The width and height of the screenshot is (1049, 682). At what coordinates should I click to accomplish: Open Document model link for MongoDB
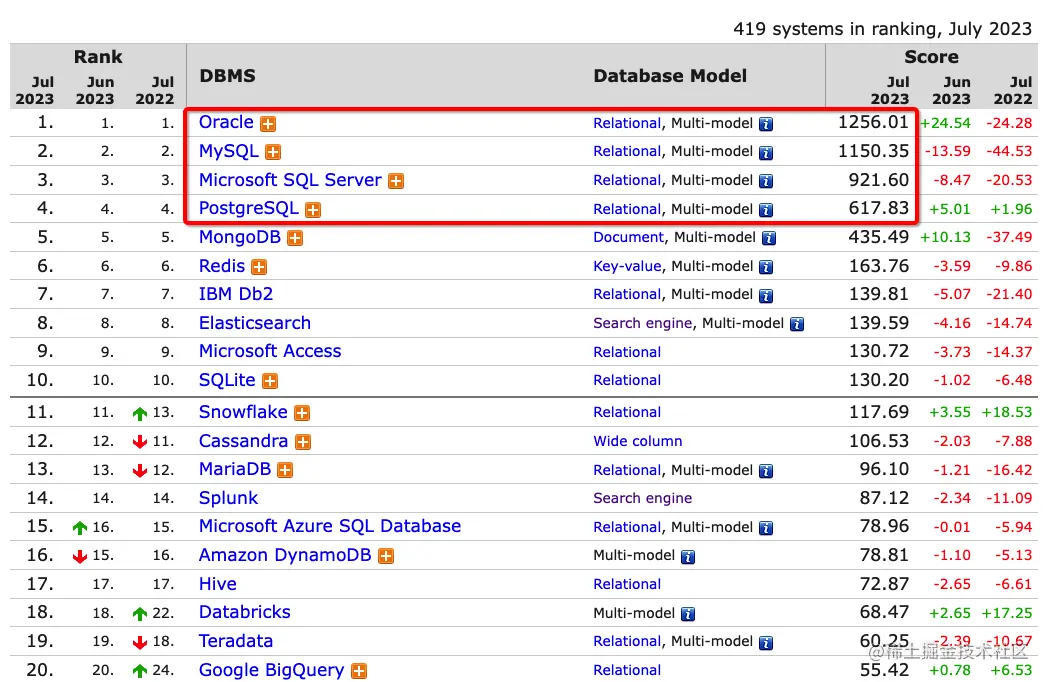[x=628, y=237]
